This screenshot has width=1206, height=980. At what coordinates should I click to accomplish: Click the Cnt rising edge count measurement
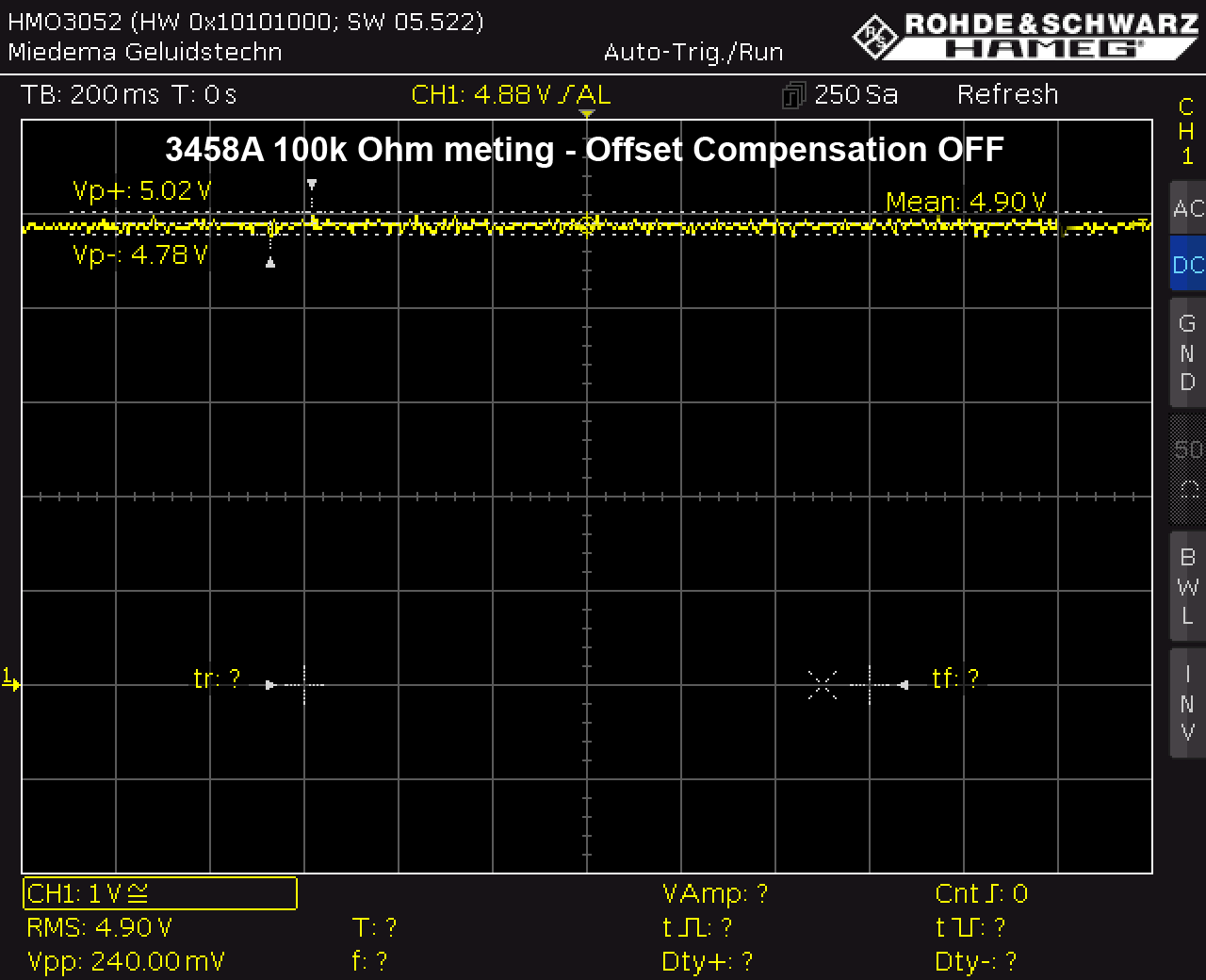(982, 894)
